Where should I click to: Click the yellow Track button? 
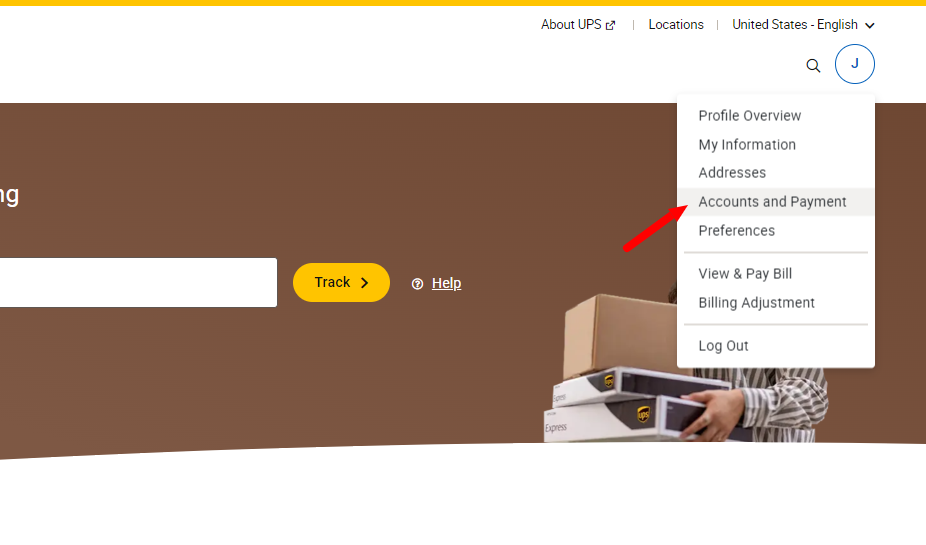[341, 283]
